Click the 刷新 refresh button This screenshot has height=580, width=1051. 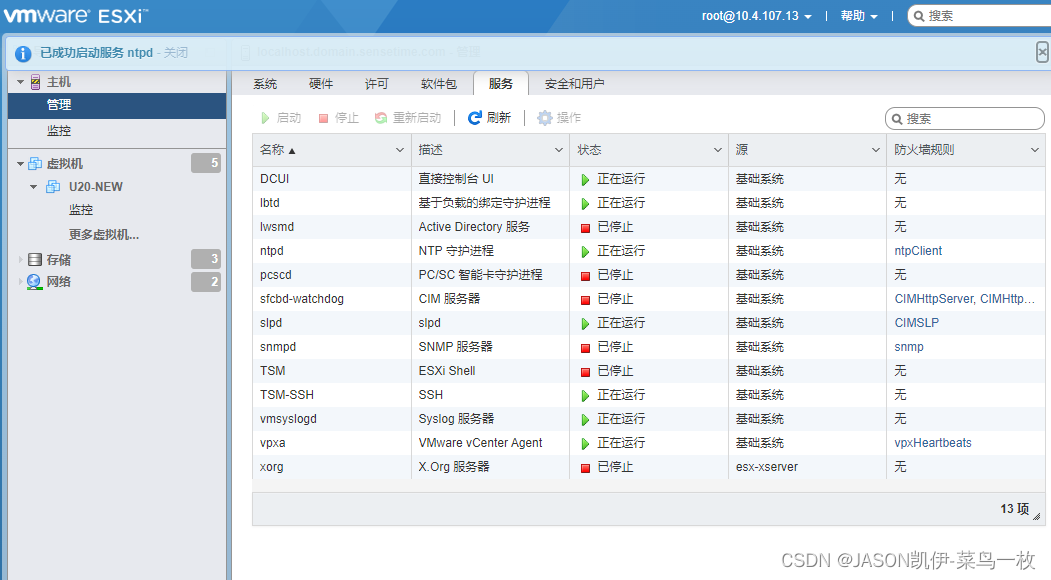point(490,118)
